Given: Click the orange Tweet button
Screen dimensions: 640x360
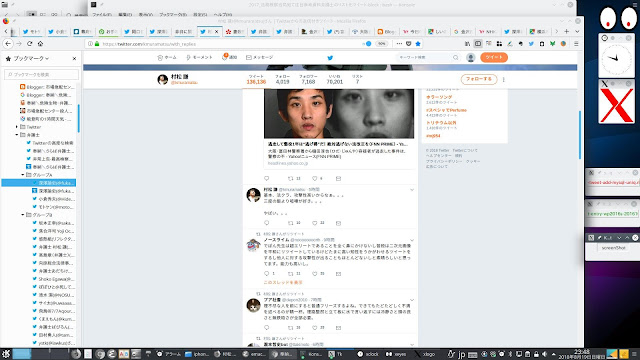Looking at the screenshot, I should click(x=494, y=58).
